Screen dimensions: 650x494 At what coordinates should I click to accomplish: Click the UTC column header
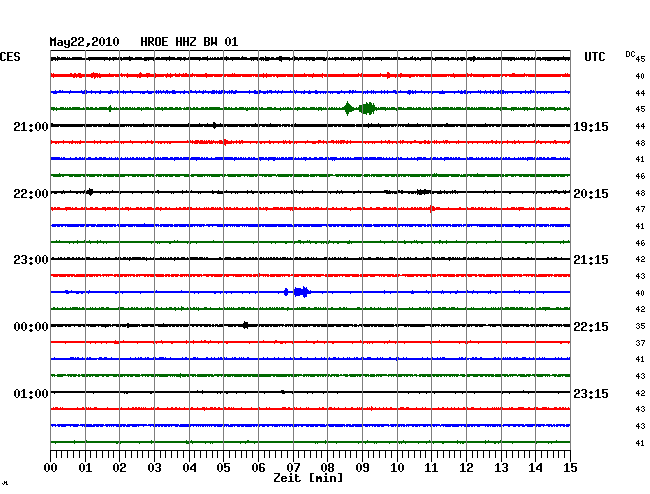pos(595,57)
